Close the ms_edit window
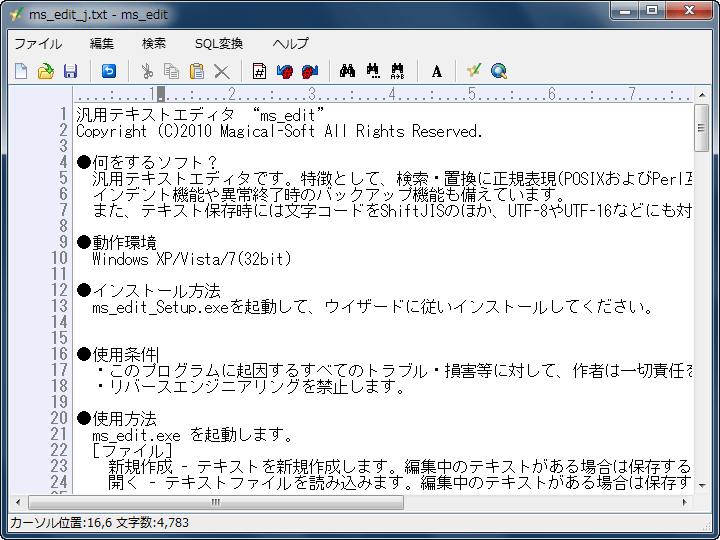 689,10
